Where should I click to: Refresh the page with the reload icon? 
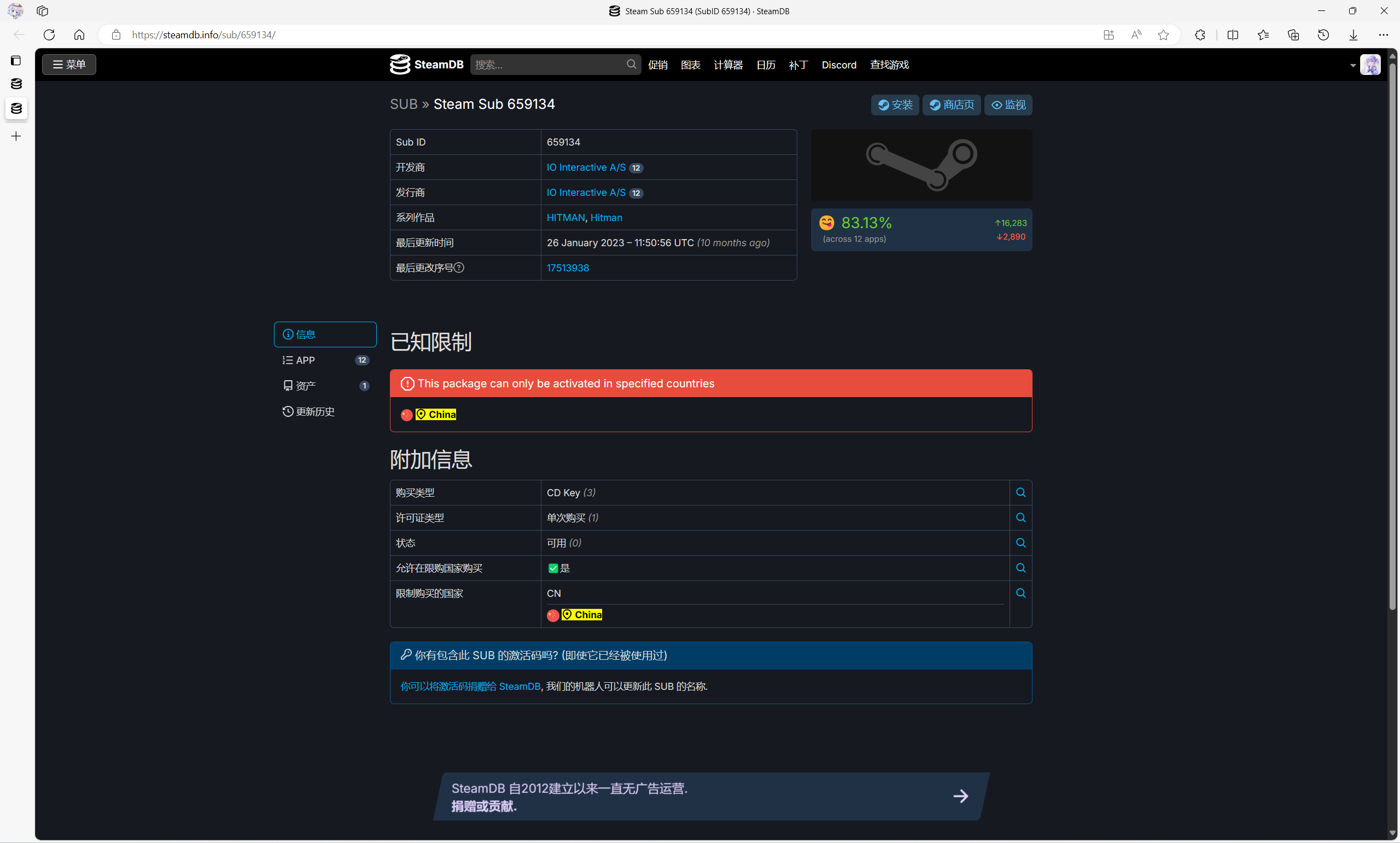[x=49, y=34]
